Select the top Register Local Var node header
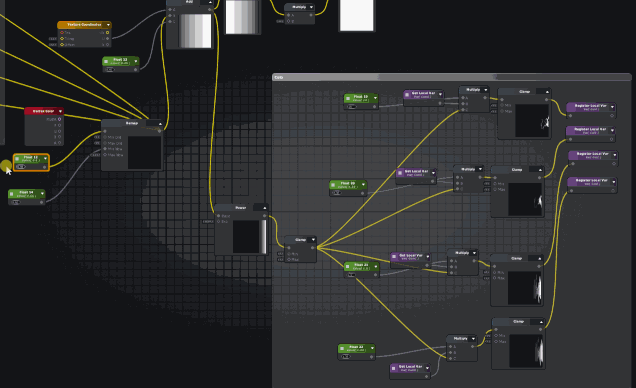 click(x=591, y=107)
